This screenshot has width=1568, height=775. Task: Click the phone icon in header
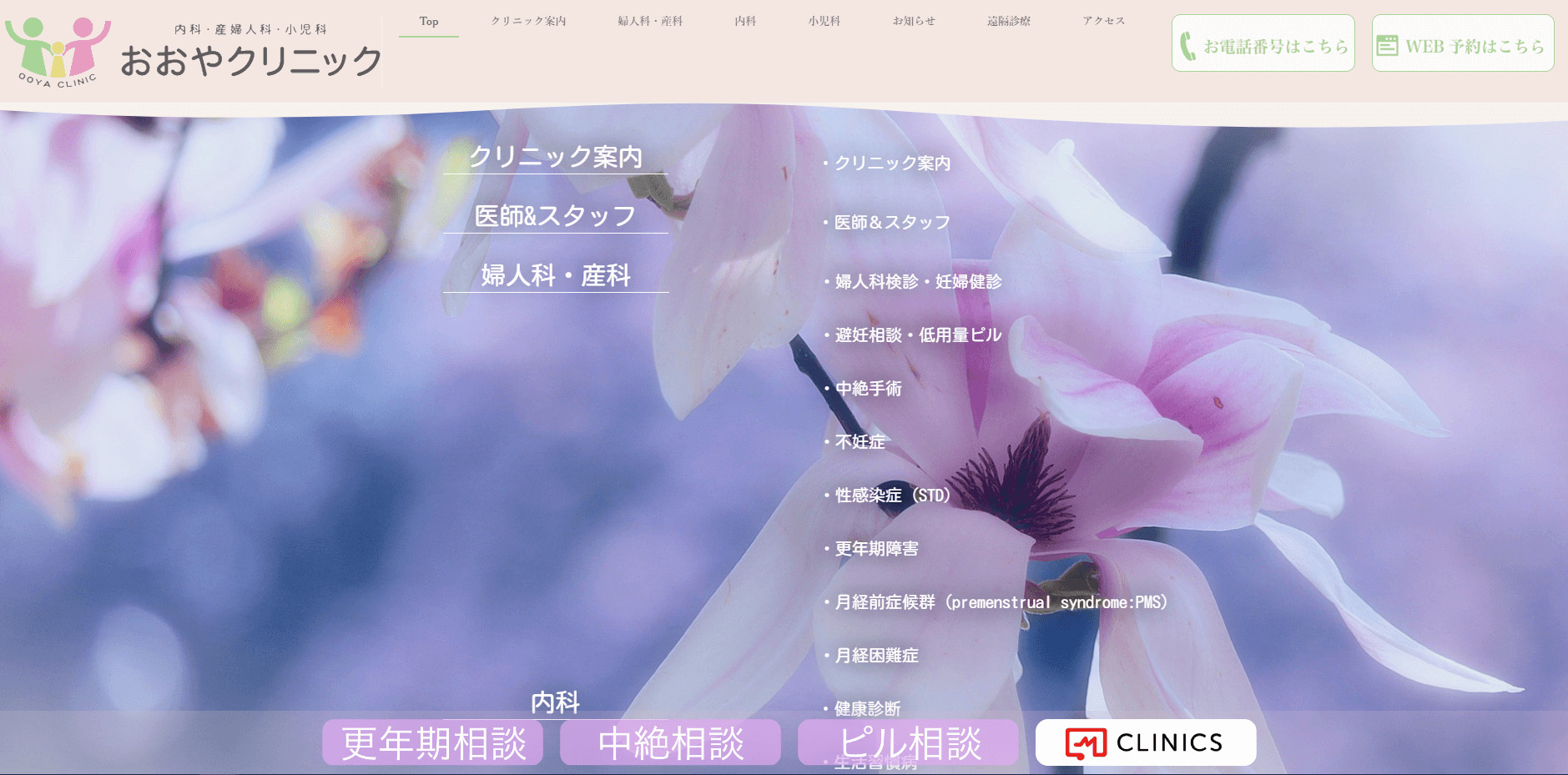click(x=1187, y=45)
